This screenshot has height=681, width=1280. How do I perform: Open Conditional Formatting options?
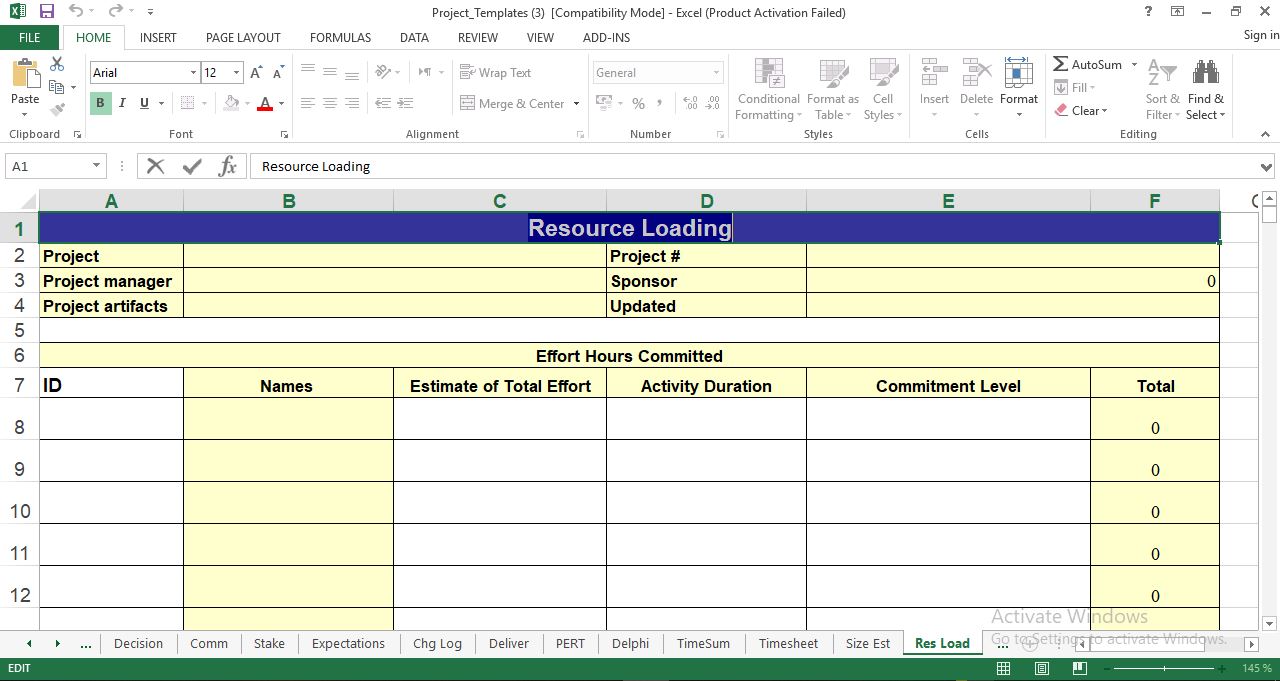[x=767, y=89]
